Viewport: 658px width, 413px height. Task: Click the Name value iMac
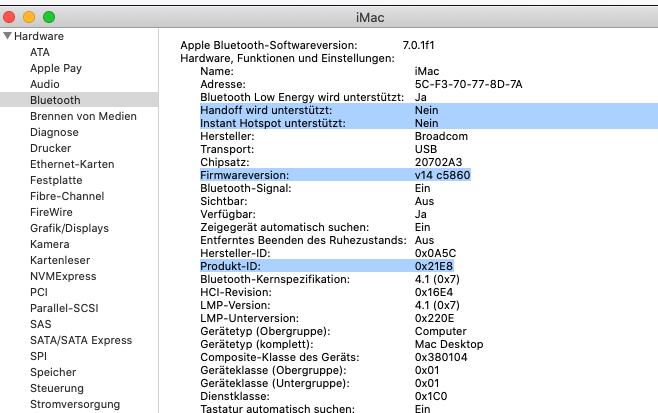[427, 71]
